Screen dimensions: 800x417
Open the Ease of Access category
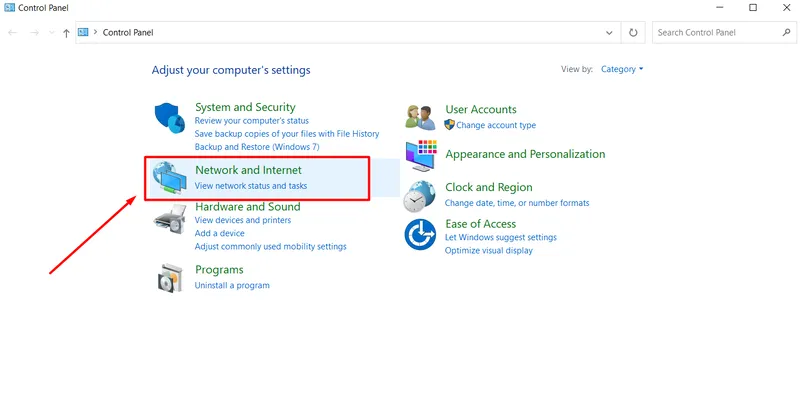(x=481, y=224)
